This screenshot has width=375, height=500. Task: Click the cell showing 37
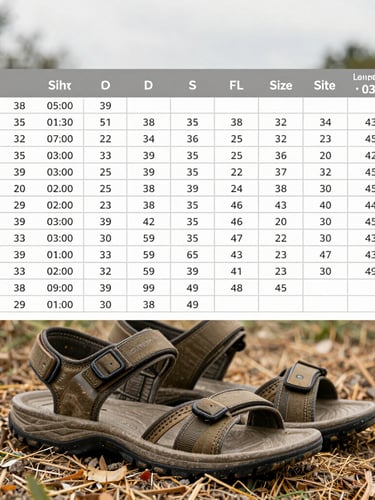pyautogui.click(x=281, y=172)
